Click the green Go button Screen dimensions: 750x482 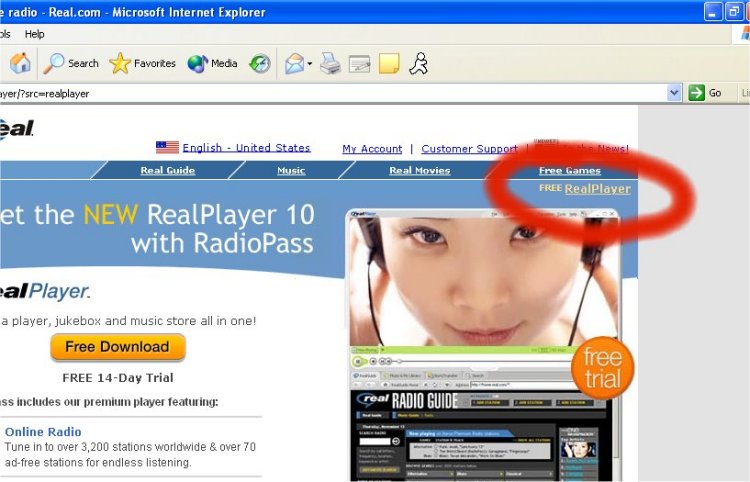705,92
